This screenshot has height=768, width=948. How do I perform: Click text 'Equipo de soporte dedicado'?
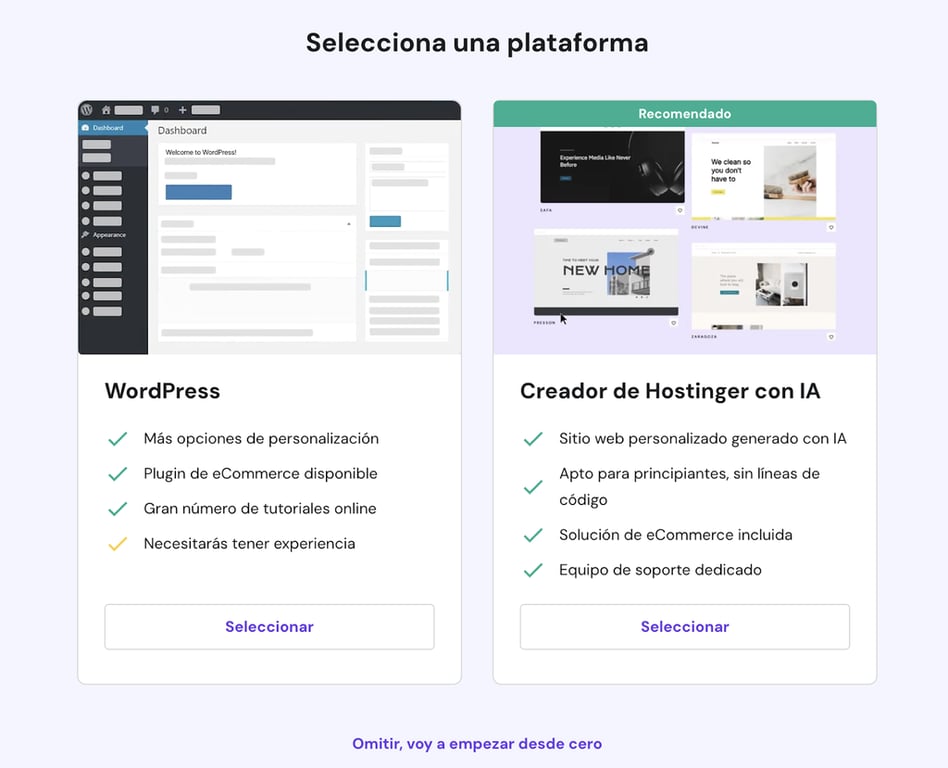660,570
